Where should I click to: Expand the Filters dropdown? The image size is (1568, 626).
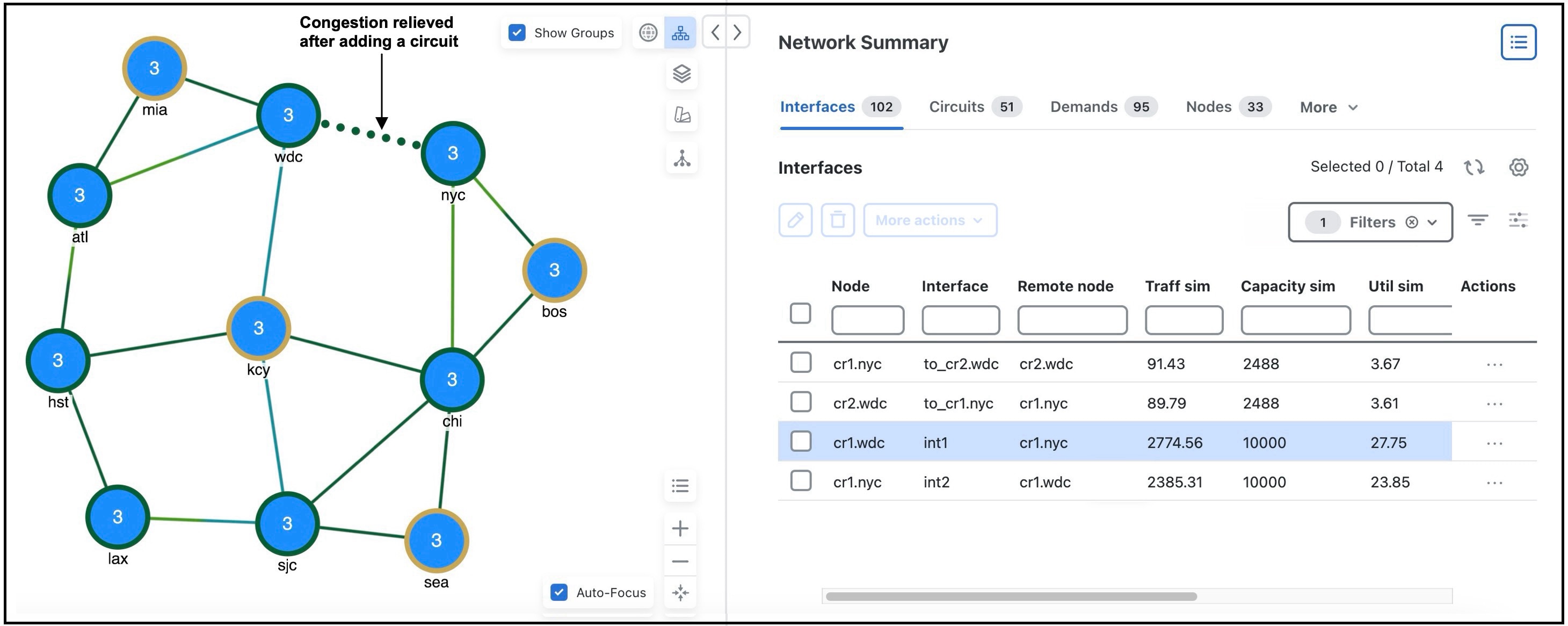1432,222
